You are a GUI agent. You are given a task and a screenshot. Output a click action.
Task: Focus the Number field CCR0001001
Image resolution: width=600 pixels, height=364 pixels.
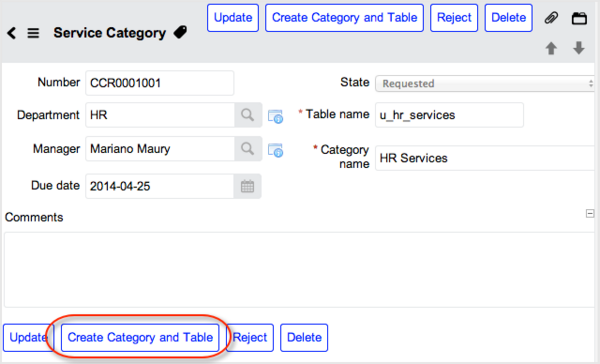(x=160, y=83)
